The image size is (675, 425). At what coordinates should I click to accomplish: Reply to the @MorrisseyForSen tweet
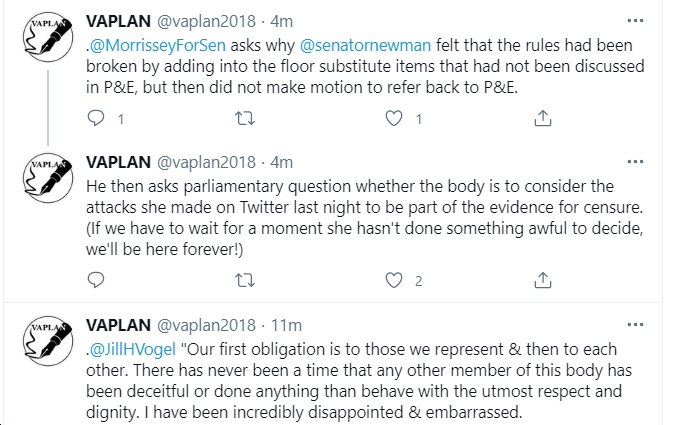pos(96,118)
